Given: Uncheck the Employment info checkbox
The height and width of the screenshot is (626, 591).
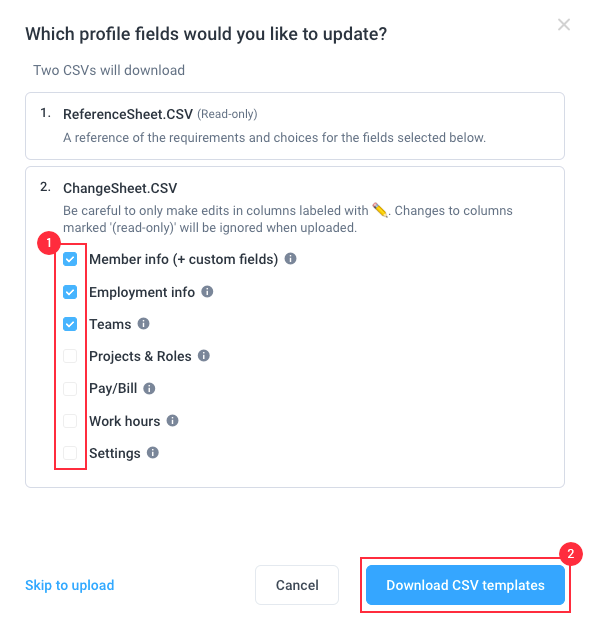Looking at the screenshot, I should click(70, 292).
